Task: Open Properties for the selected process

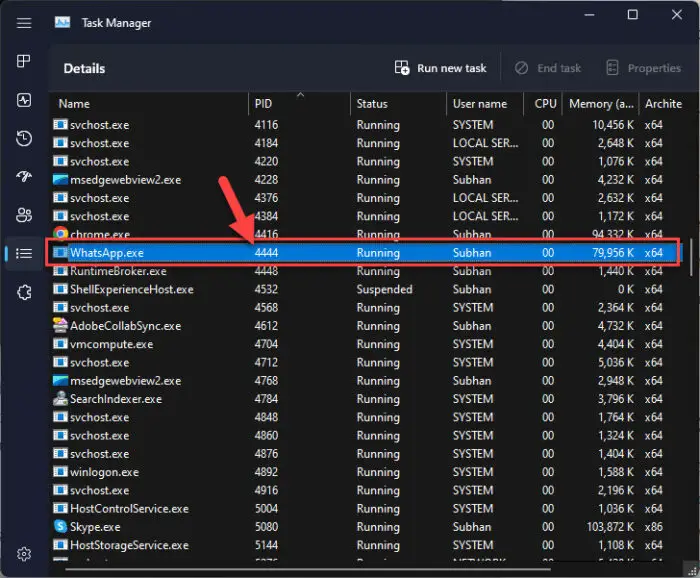Action: (643, 68)
